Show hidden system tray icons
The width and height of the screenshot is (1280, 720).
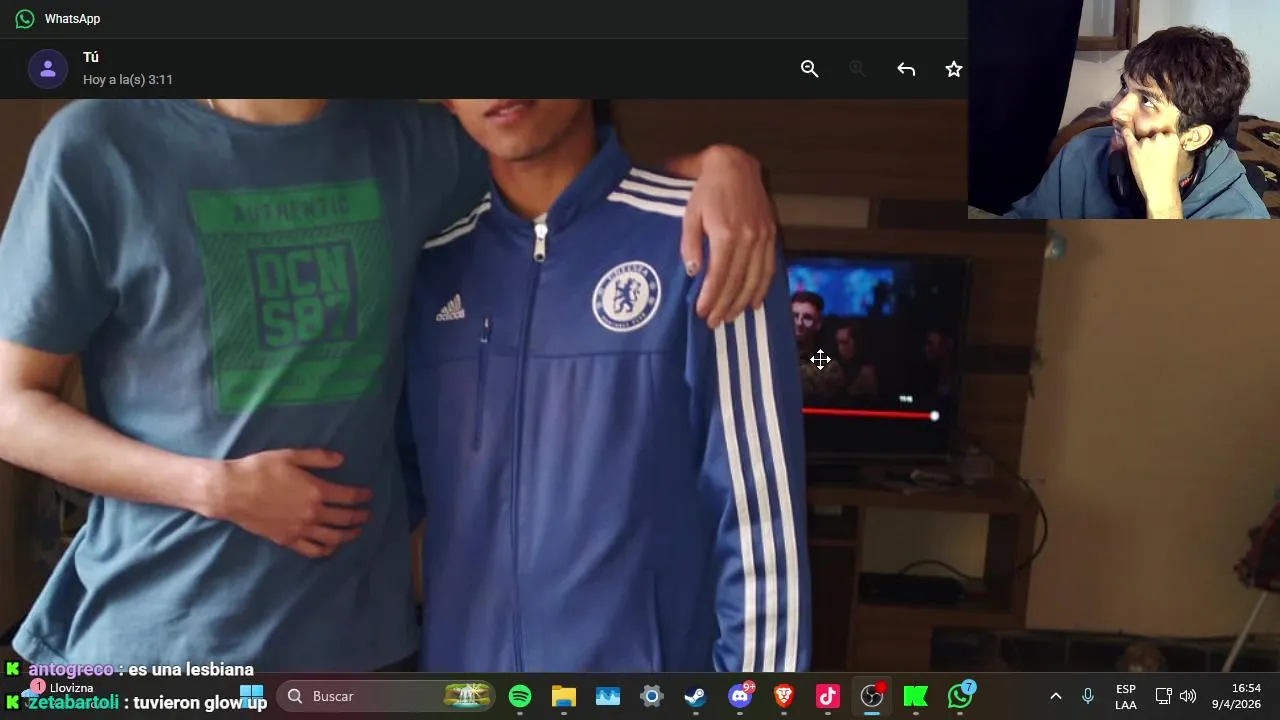click(x=1055, y=696)
